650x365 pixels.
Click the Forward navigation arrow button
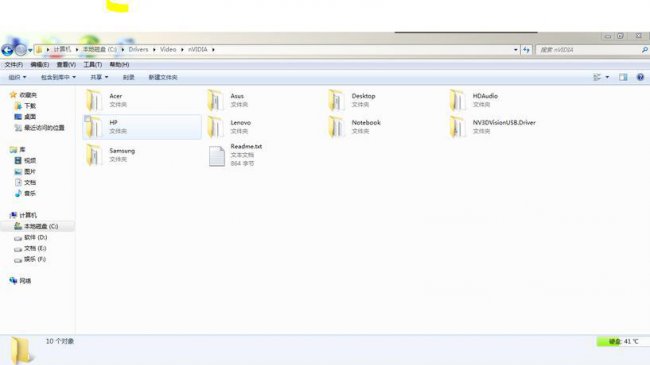coord(20,50)
